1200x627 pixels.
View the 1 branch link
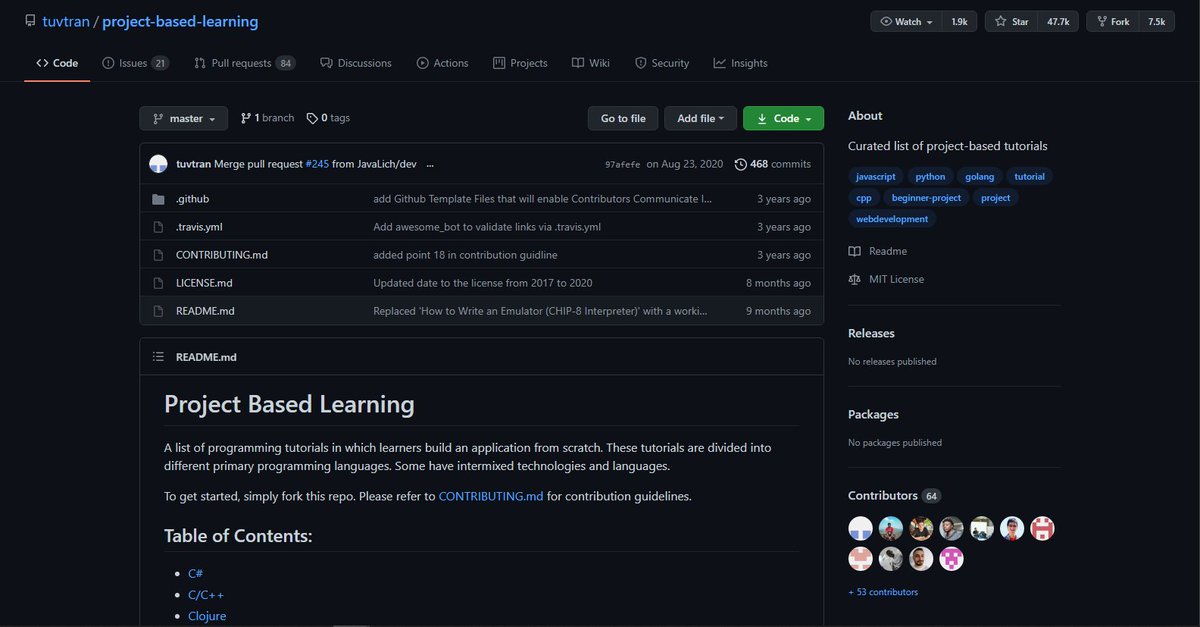point(267,118)
